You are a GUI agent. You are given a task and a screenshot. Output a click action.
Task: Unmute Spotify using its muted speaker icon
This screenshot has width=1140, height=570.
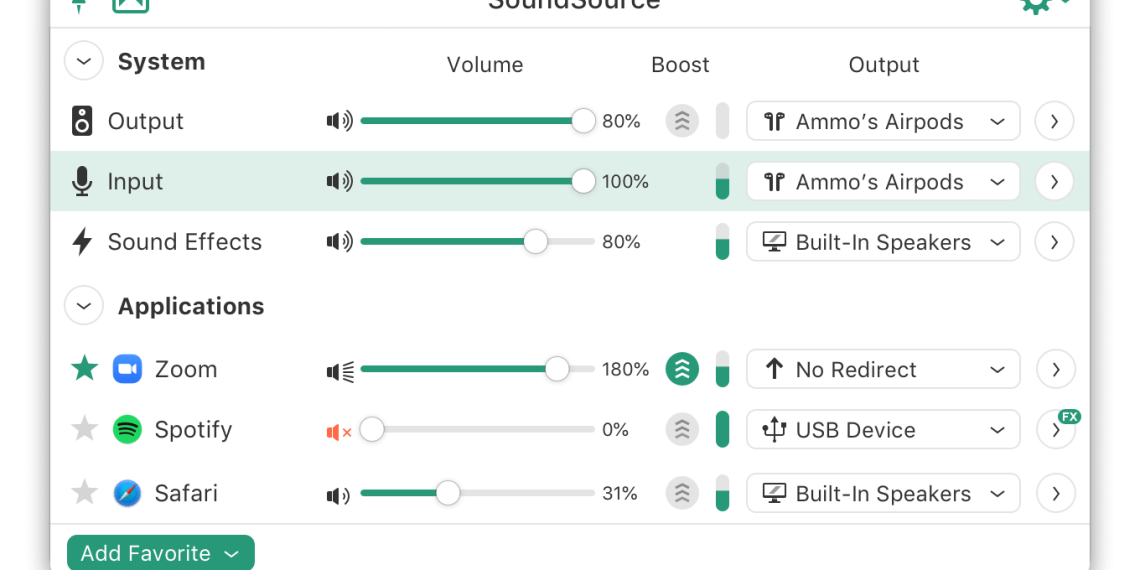coord(339,431)
